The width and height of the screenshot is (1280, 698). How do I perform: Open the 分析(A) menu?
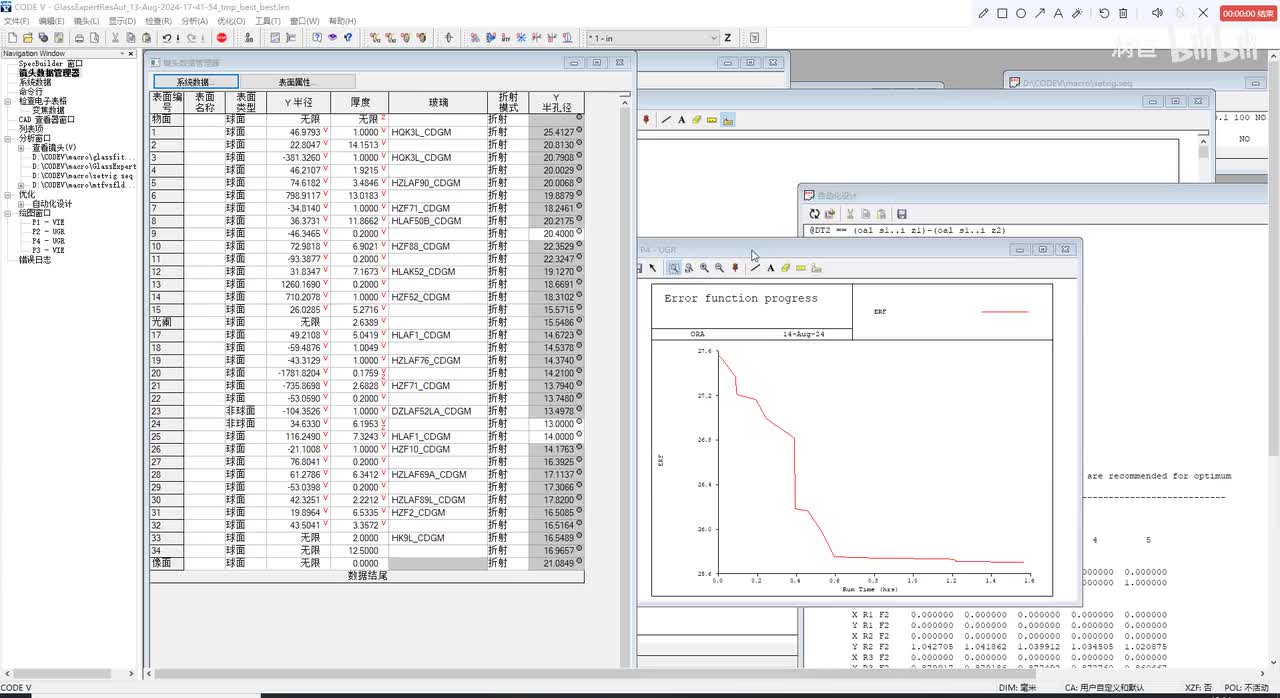pos(194,21)
